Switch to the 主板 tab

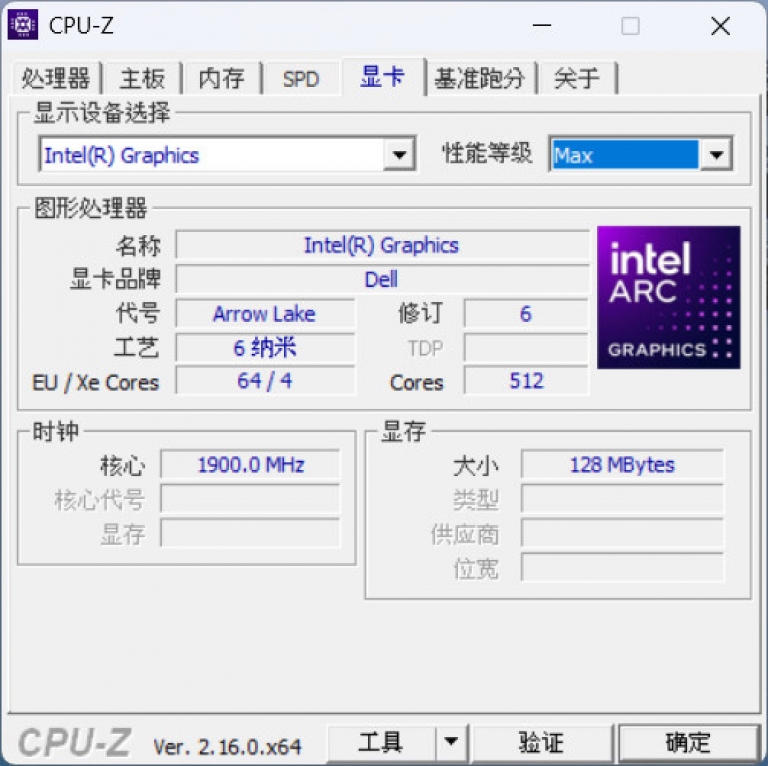(x=142, y=78)
